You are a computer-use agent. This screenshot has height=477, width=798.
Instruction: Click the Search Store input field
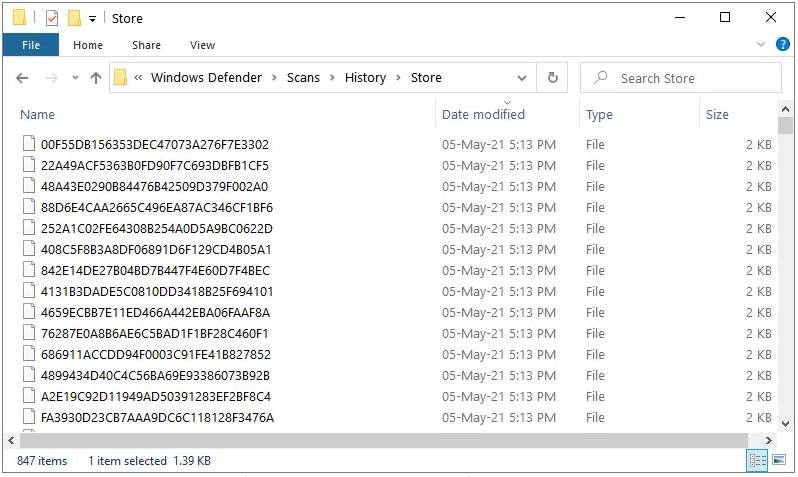coord(681,78)
